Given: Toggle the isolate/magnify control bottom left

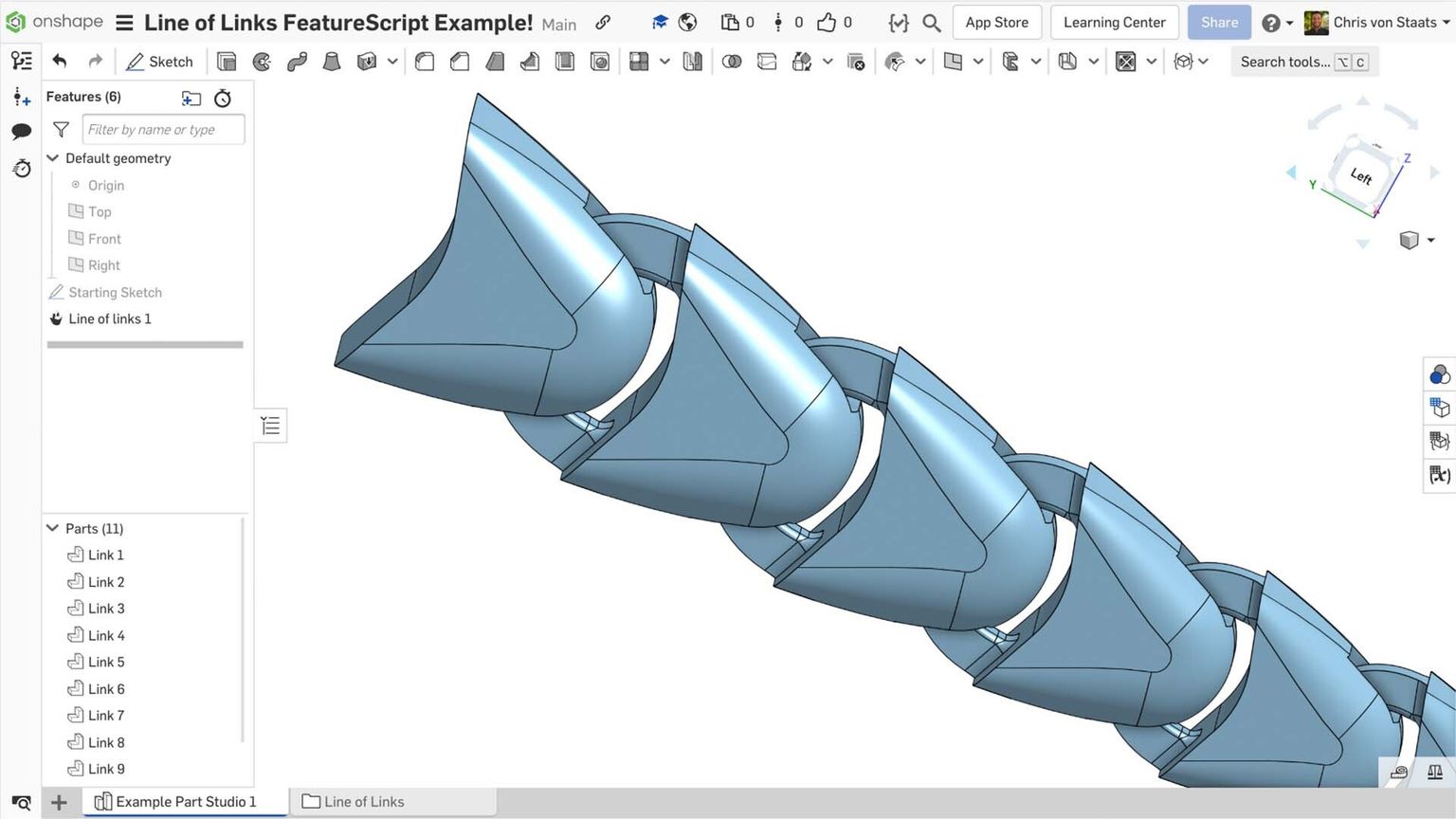Looking at the screenshot, I should point(20,802).
